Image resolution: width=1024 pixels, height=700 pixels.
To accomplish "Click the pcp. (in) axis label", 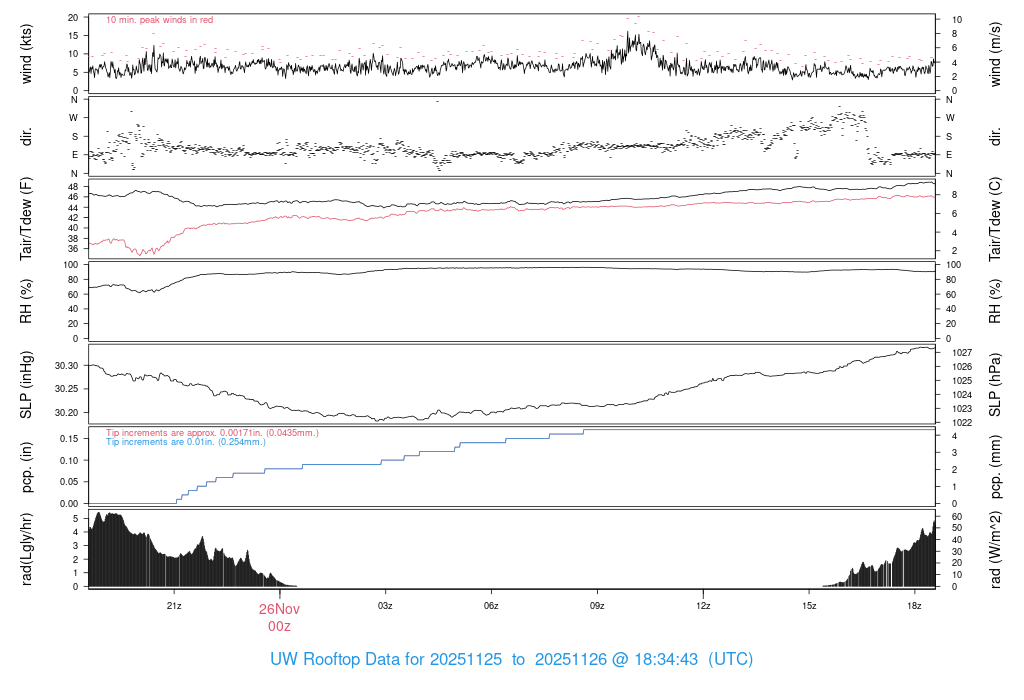I will pyautogui.click(x=26, y=467).
